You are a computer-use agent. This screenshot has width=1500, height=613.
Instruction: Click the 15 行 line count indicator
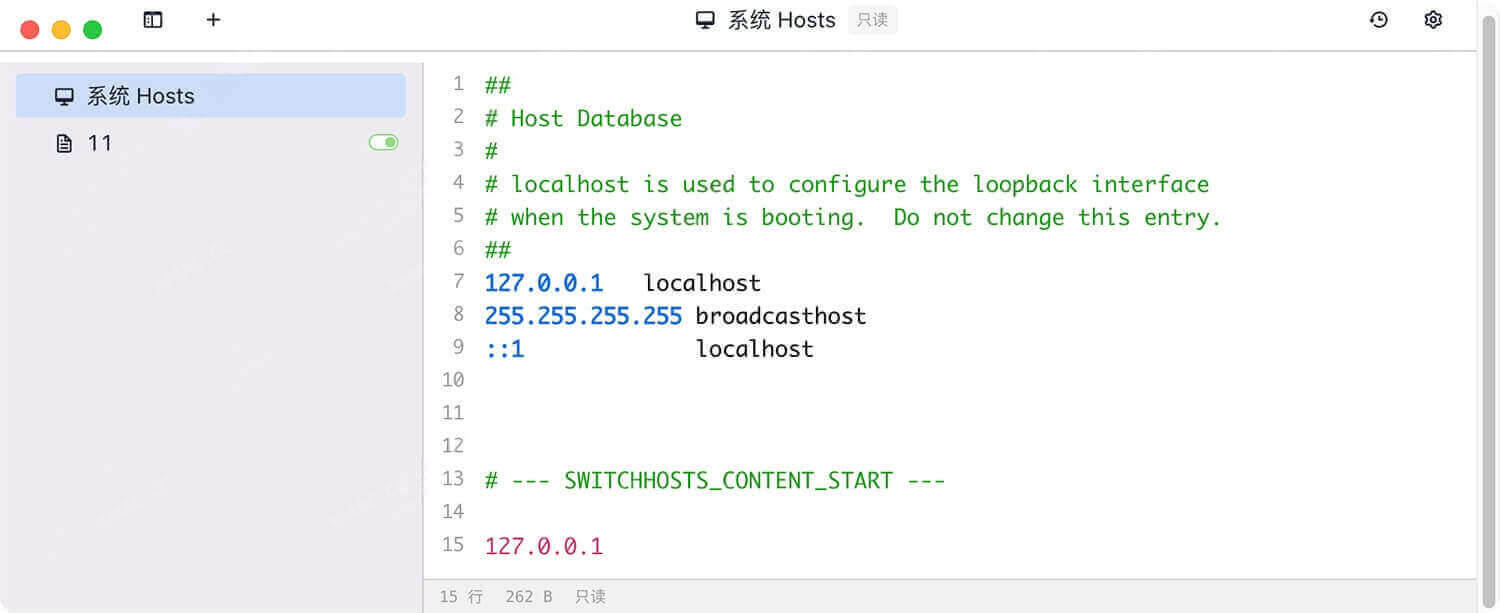tap(460, 596)
